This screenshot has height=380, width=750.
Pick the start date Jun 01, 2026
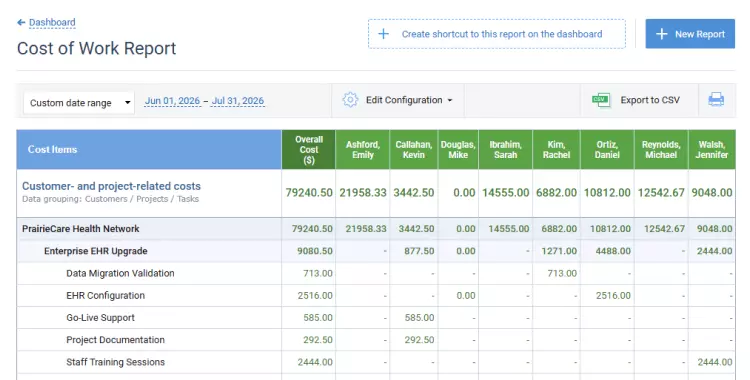point(172,101)
